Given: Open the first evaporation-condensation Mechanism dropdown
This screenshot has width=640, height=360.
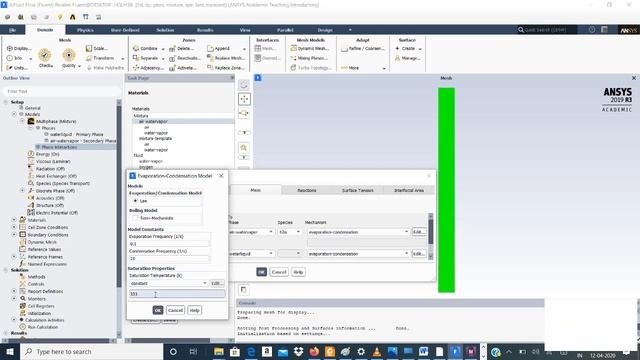Looking at the screenshot, I should tap(358, 232).
